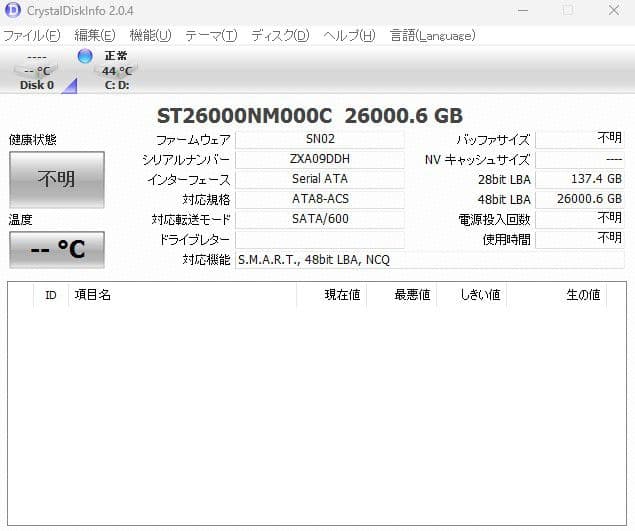Image resolution: width=635 pixels, height=531 pixels.
Task: Click the empty drive letter field
Action: click(320, 239)
